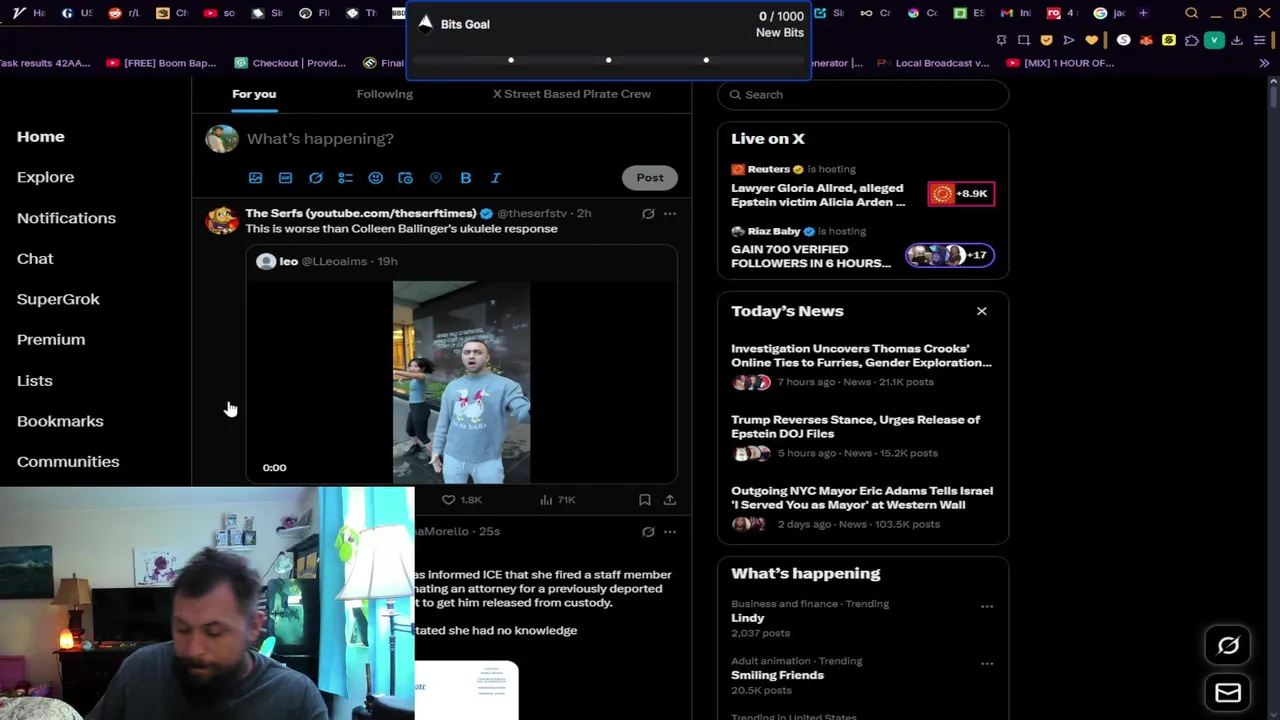Screen dimensions: 1280x720
Task: Open Bookmarks in sidebar
Action: pyautogui.click(x=60, y=421)
